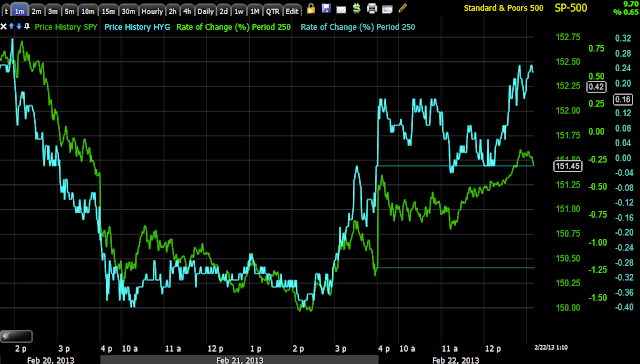Choose the 30m timeframe tab
This screenshot has width=640, height=364.
coord(128,11)
